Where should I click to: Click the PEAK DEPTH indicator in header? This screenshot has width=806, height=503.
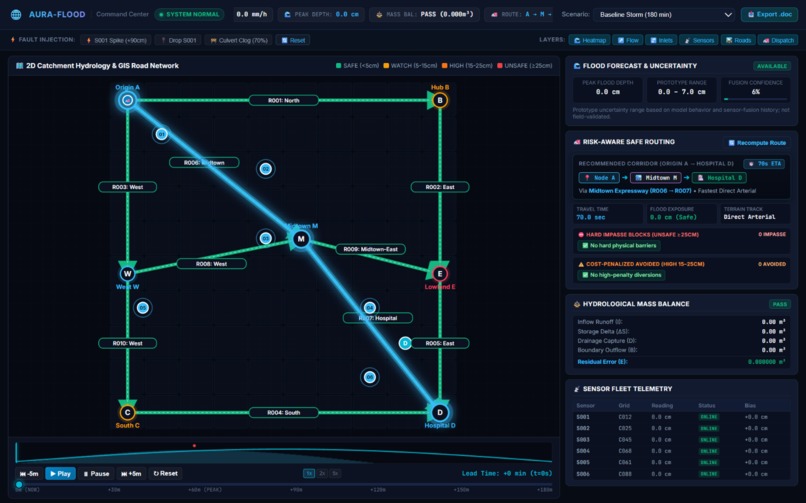[322, 14]
